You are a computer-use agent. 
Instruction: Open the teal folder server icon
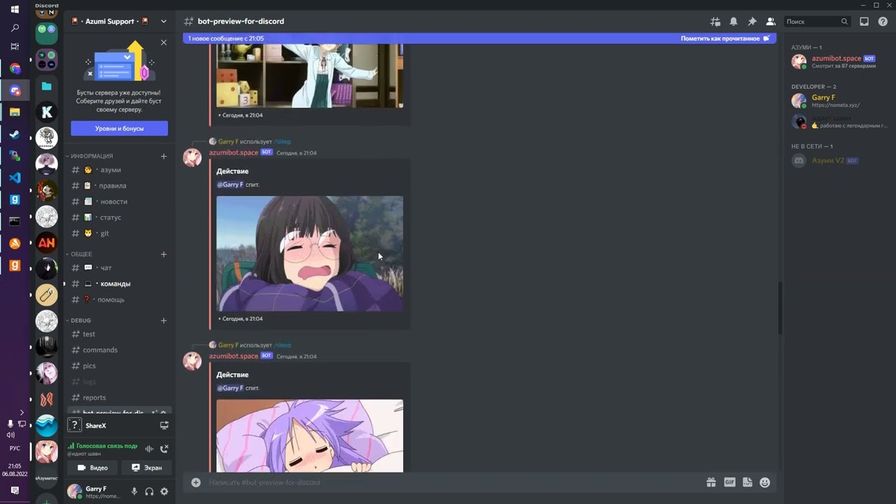pyautogui.click(x=46, y=86)
